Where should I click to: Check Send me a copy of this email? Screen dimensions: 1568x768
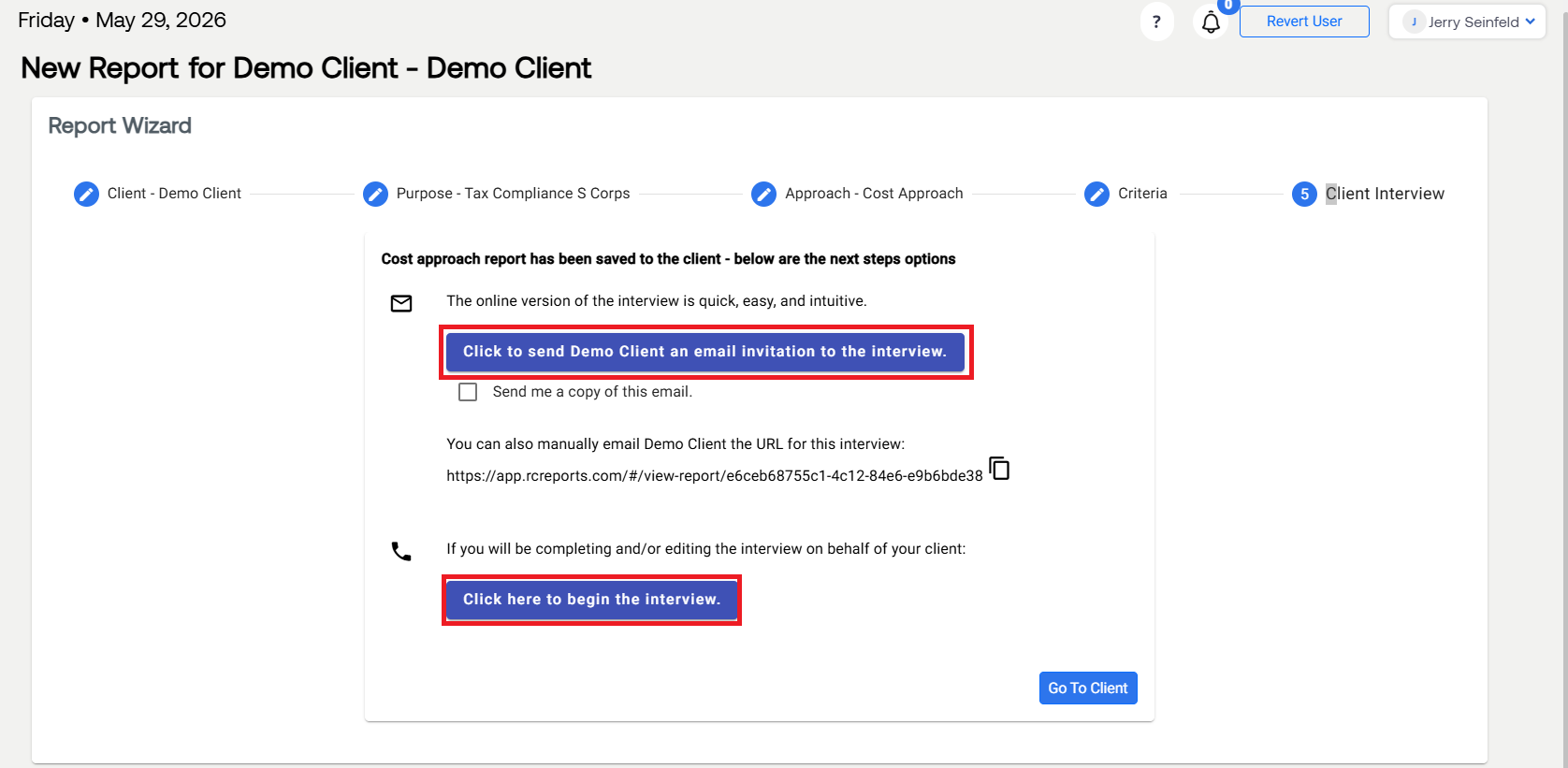coord(468,392)
